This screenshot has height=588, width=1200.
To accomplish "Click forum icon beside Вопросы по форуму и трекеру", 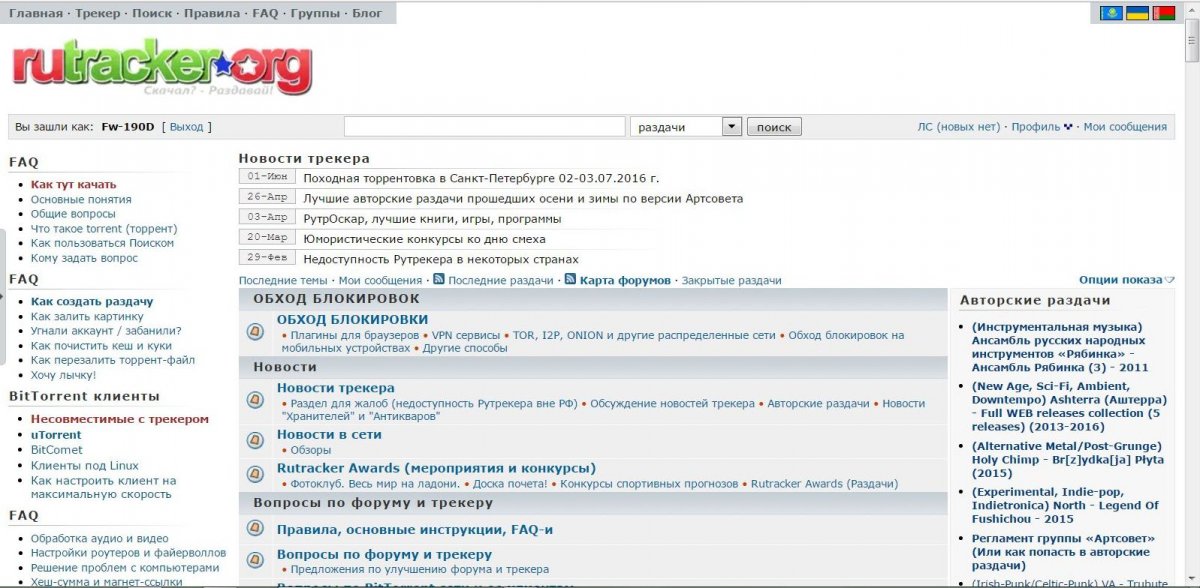I will coord(255,559).
